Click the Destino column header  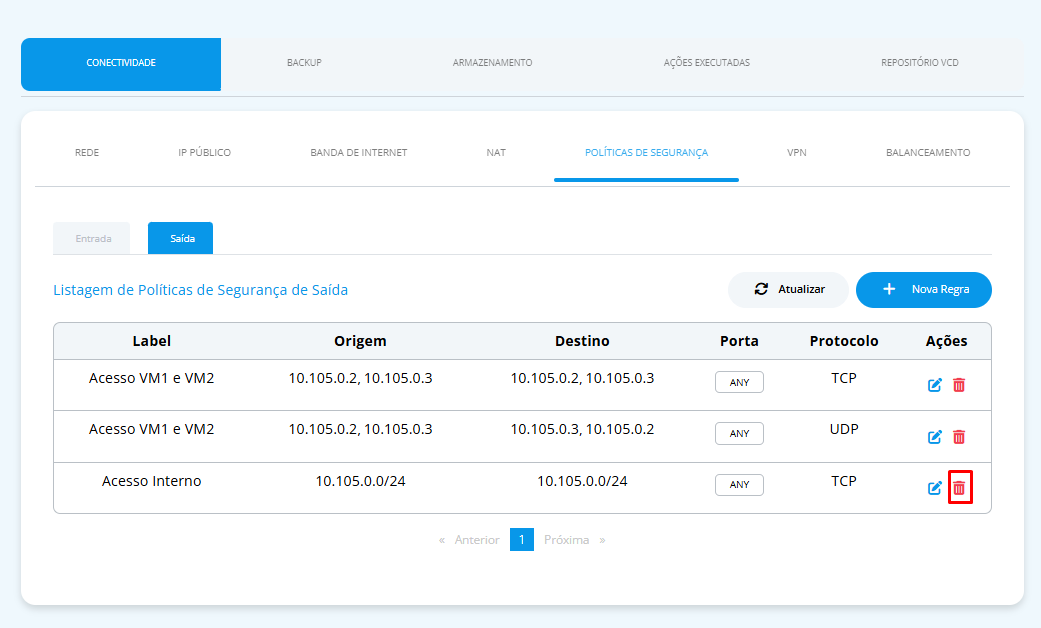tap(582, 341)
